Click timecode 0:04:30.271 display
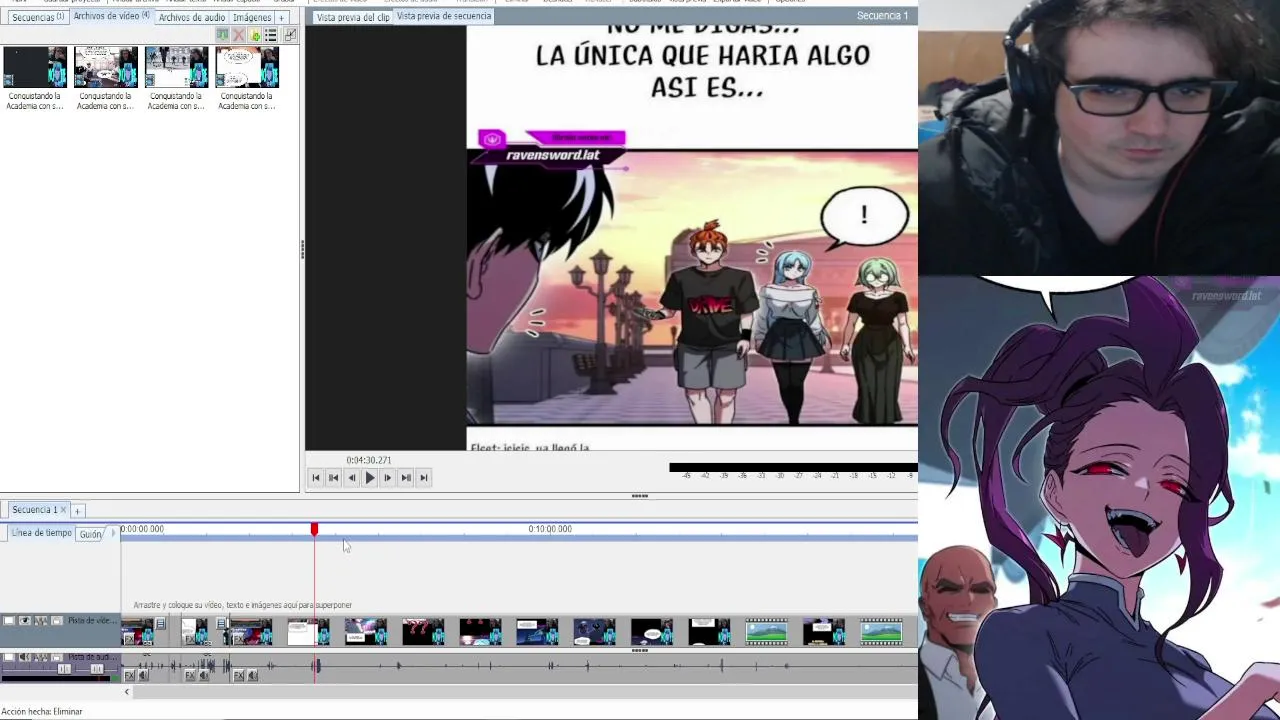The image size is (1280, 720). click(x=369, y=460)
